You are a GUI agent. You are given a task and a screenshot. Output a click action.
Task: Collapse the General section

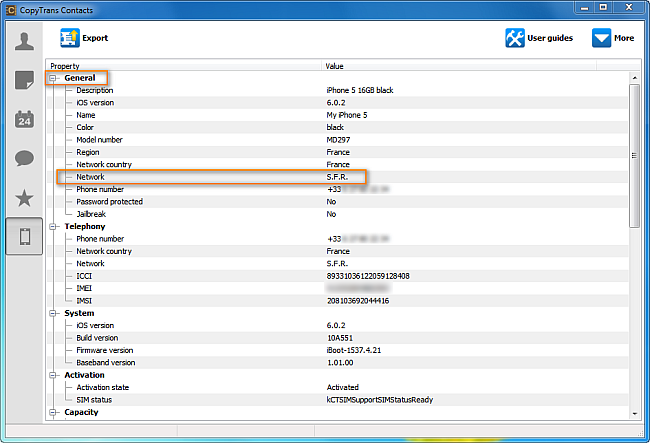[x=53, y=78]
